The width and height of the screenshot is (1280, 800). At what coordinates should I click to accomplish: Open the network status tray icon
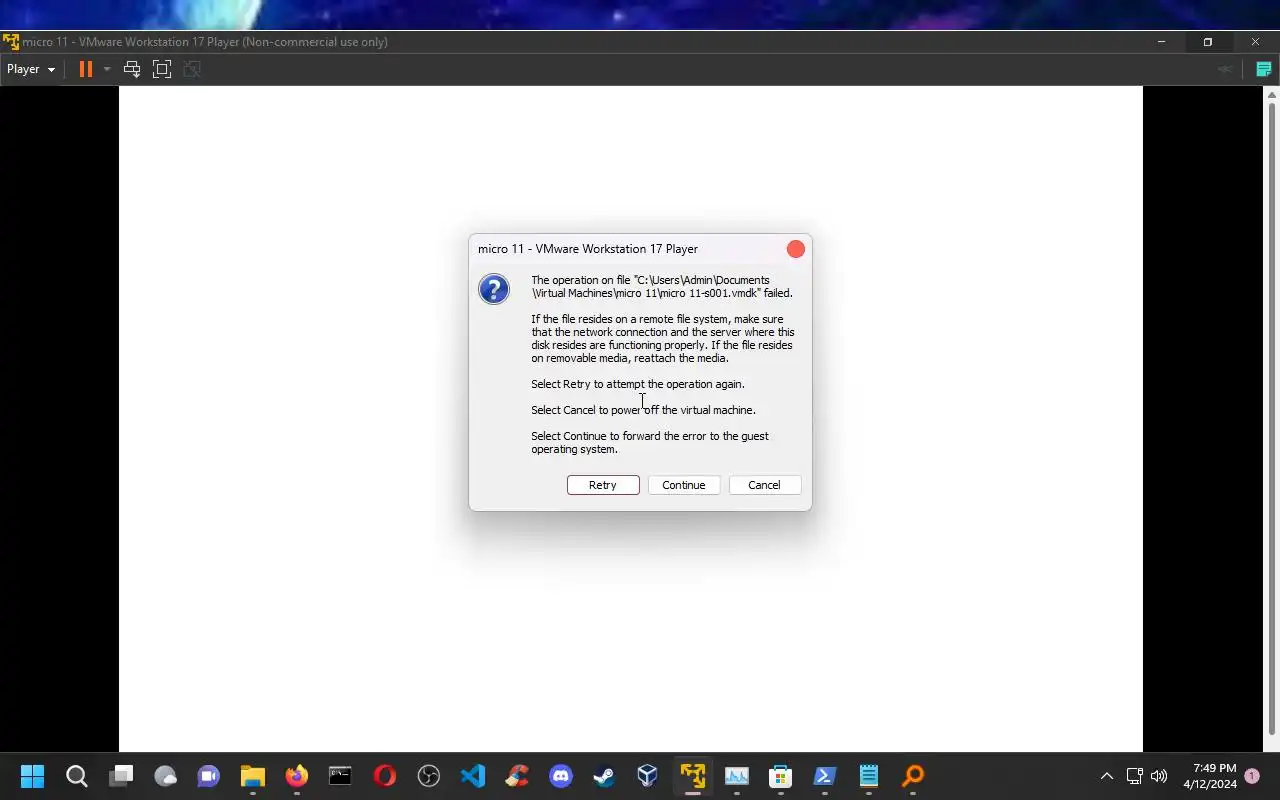(x=1134, y=776)
